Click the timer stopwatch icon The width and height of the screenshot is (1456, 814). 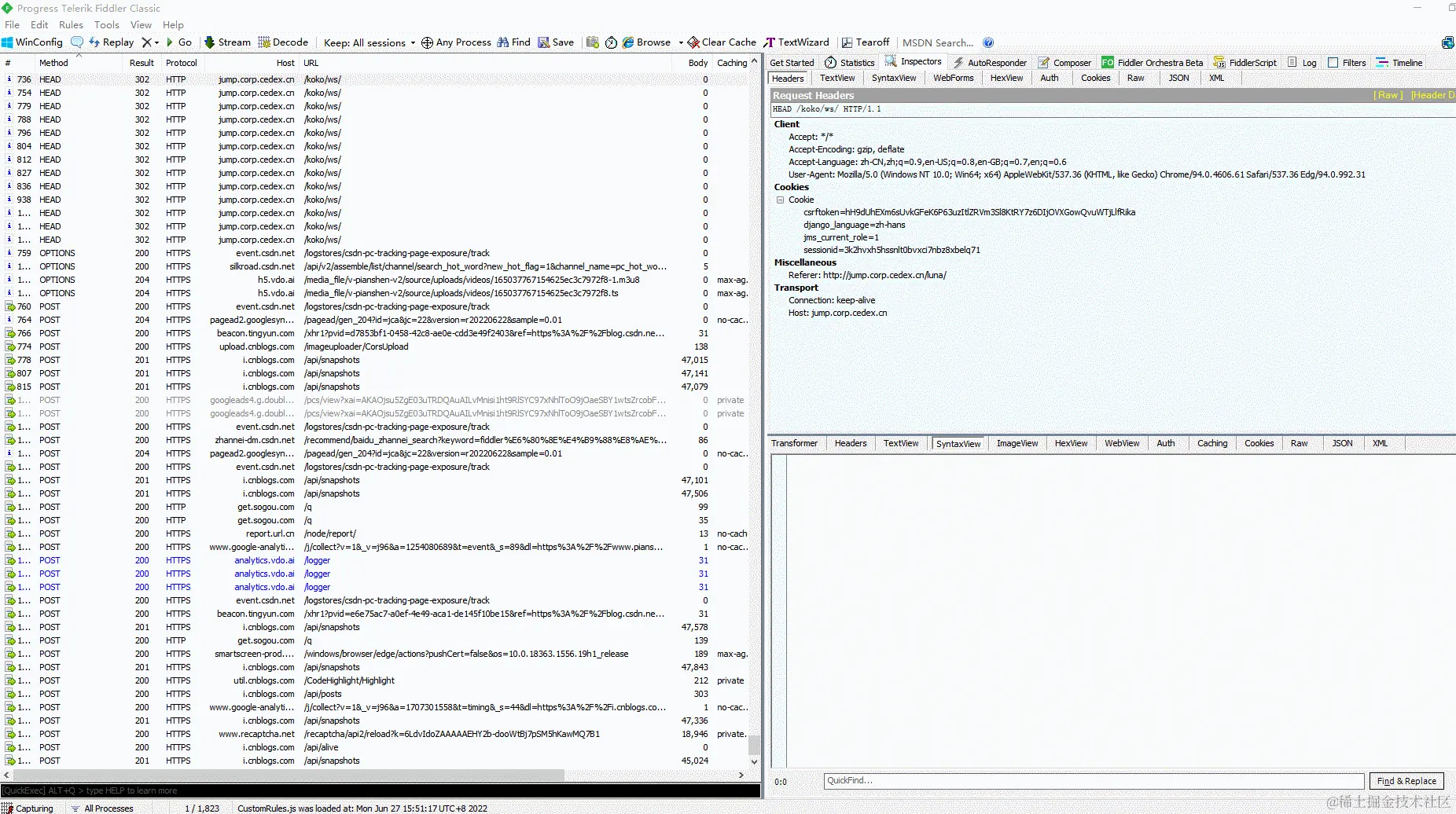[x=611, y=42]
